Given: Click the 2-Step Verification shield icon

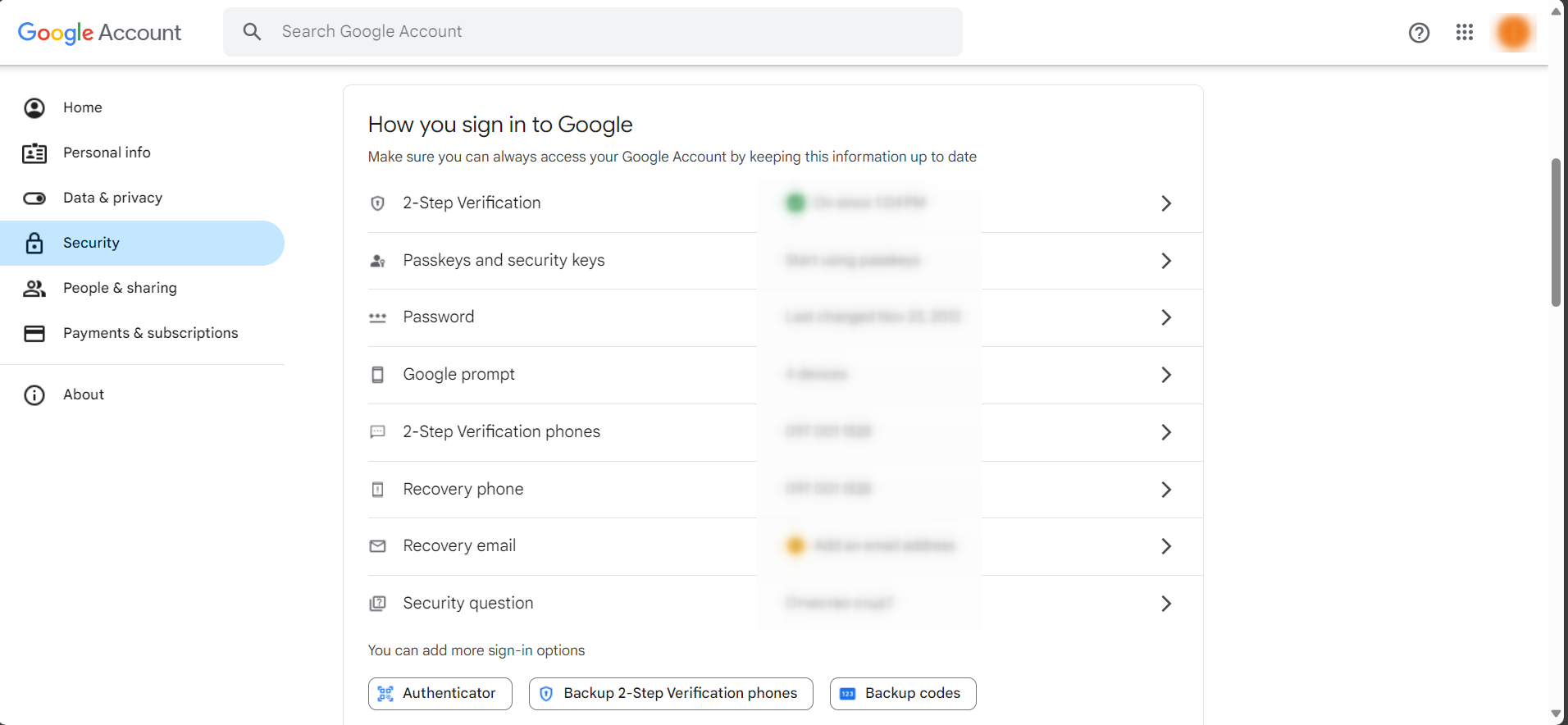Looking at the screenshot, I should (x=377, y=203).
